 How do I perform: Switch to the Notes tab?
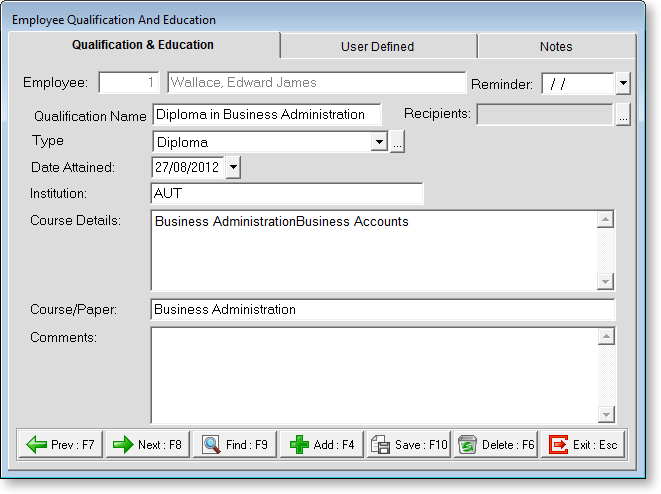click(x=556, y=46)
